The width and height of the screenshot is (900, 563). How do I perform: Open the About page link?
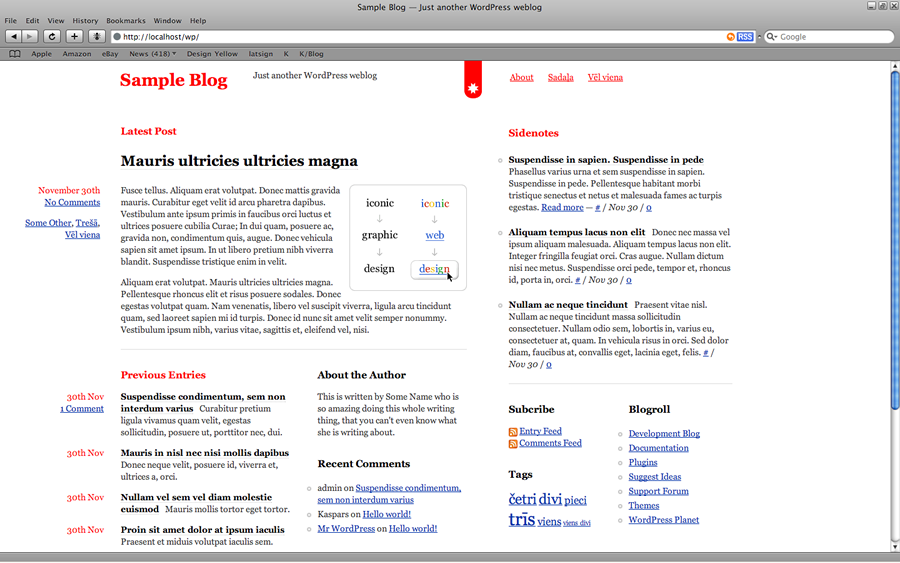pyautogui.click(x=521, y=77)
